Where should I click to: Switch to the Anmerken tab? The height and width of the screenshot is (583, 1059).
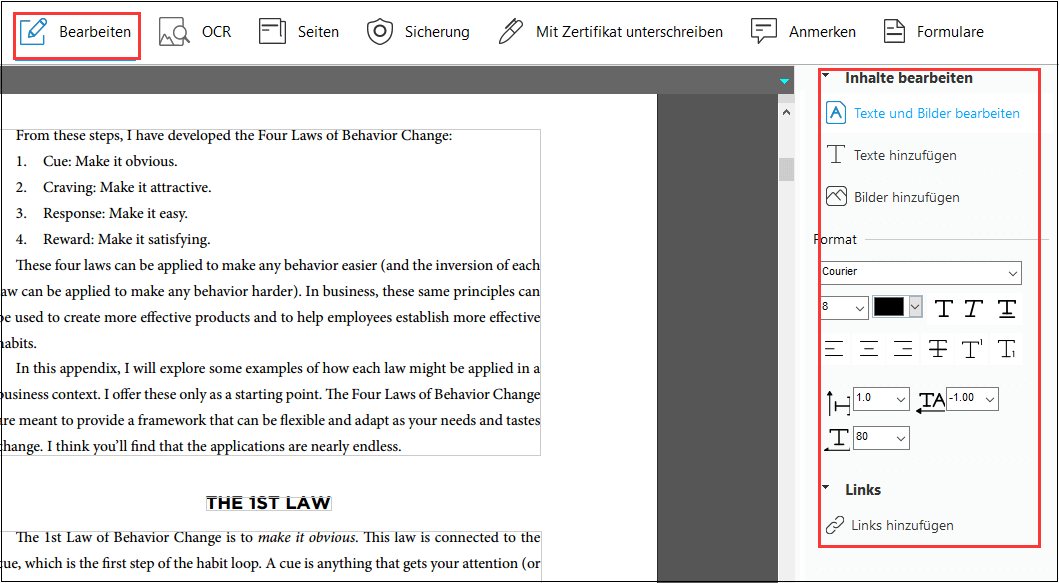[x=803, y=32]
